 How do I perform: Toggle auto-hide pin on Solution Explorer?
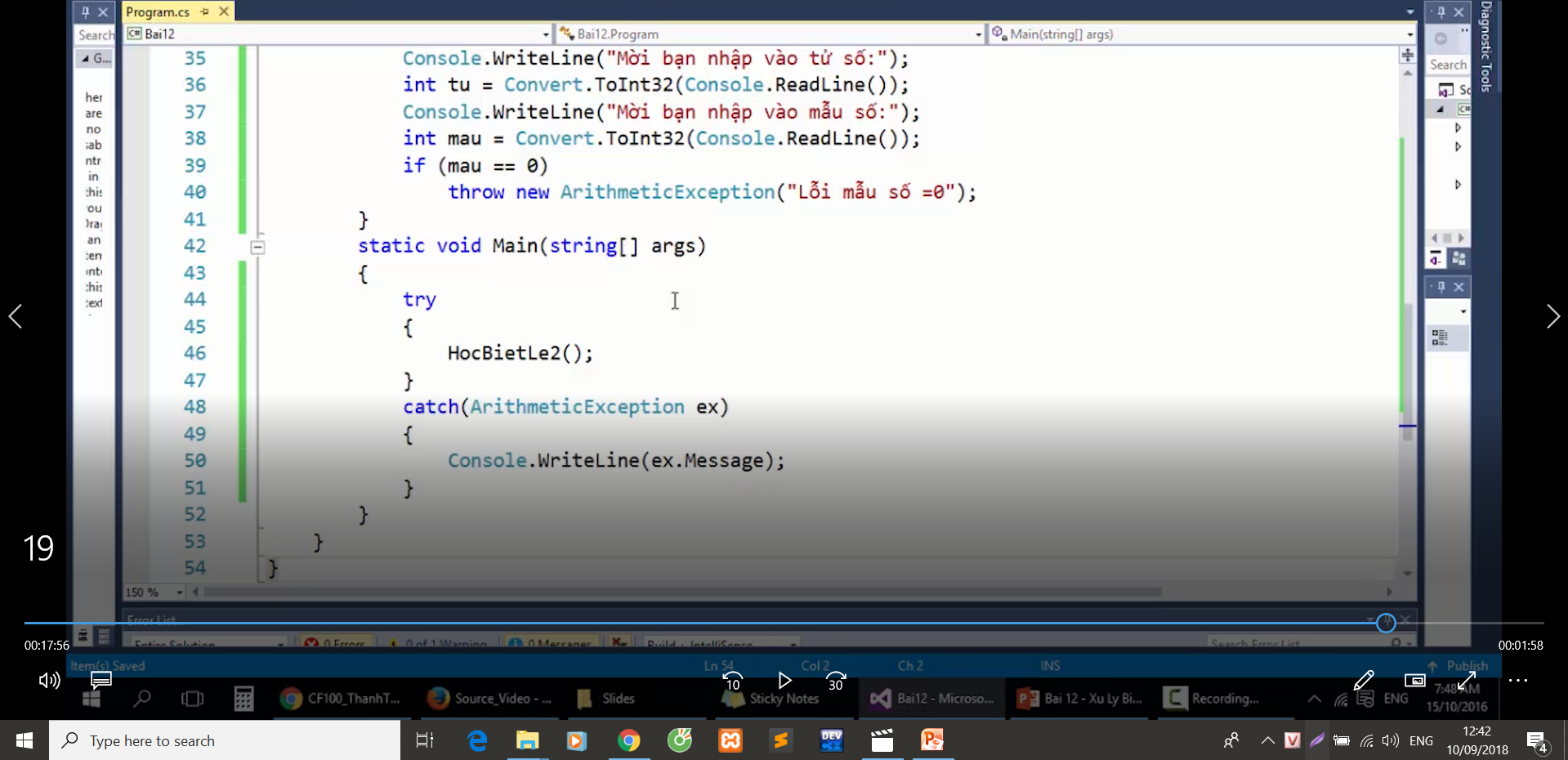1441,12
